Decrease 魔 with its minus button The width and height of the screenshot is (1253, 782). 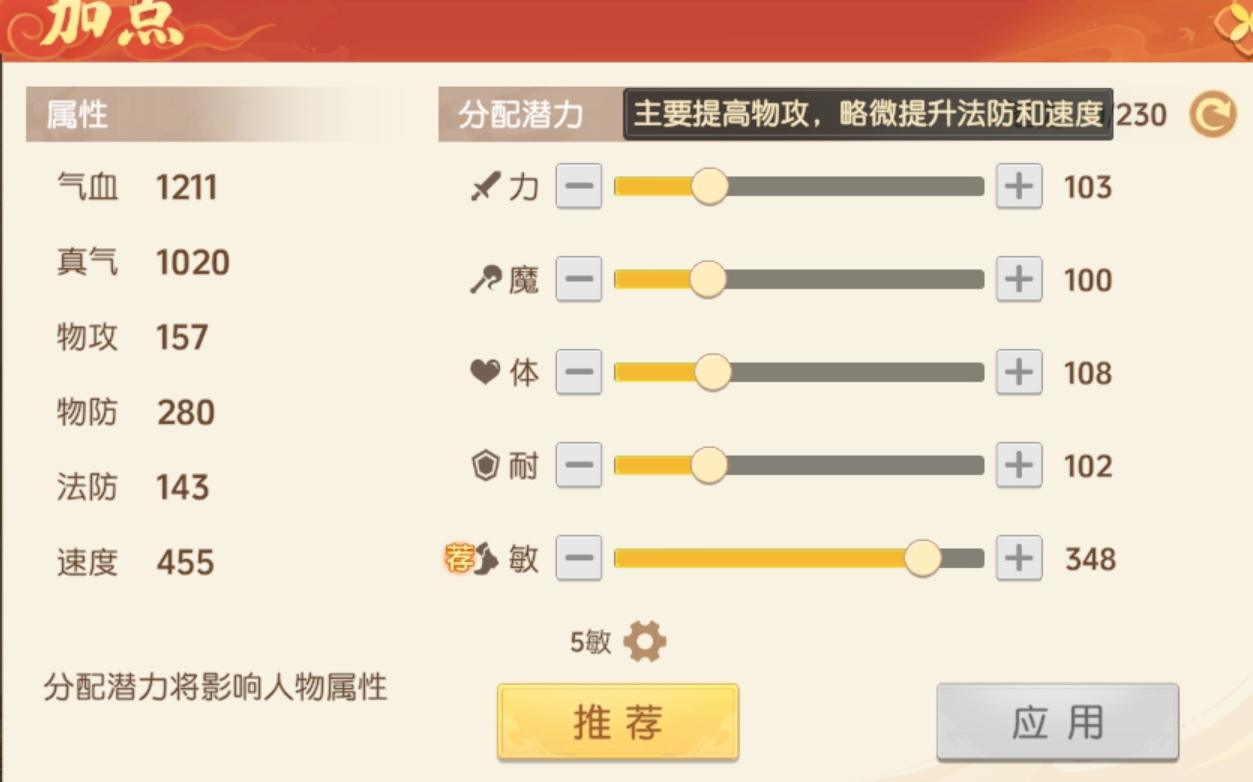[x=578, y=279]
